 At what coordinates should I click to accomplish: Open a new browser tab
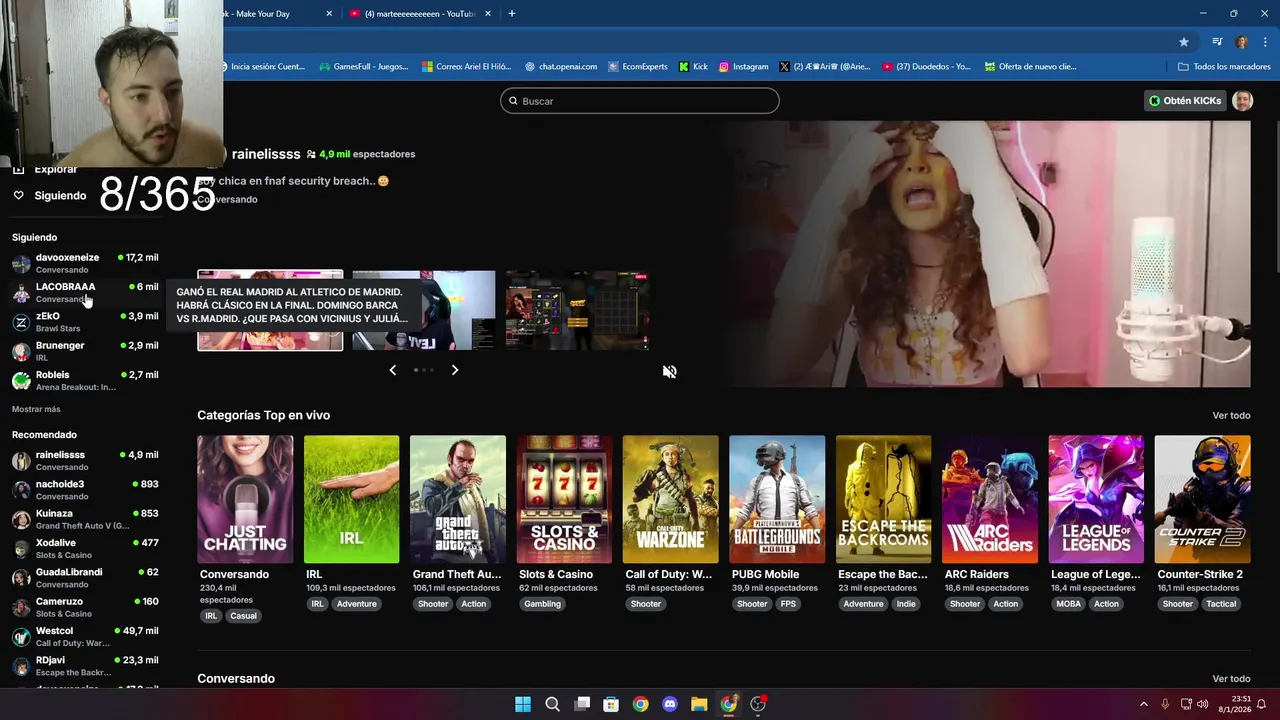tap(512, 14)
